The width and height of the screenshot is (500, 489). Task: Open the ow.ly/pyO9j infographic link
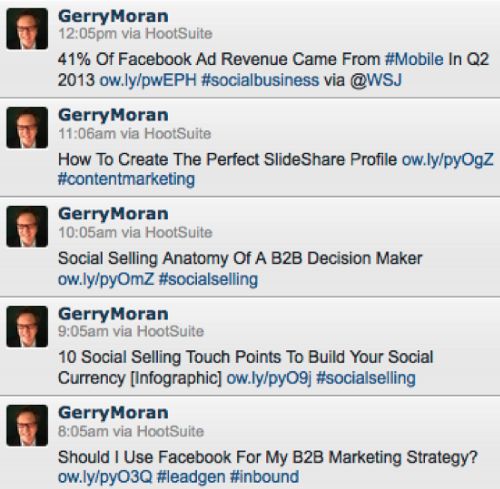point(269,378)
